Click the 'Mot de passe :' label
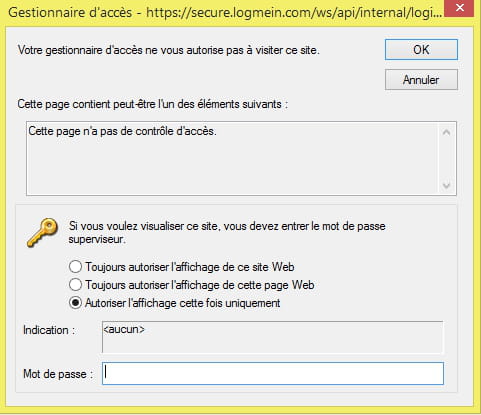 coord(58,374)
